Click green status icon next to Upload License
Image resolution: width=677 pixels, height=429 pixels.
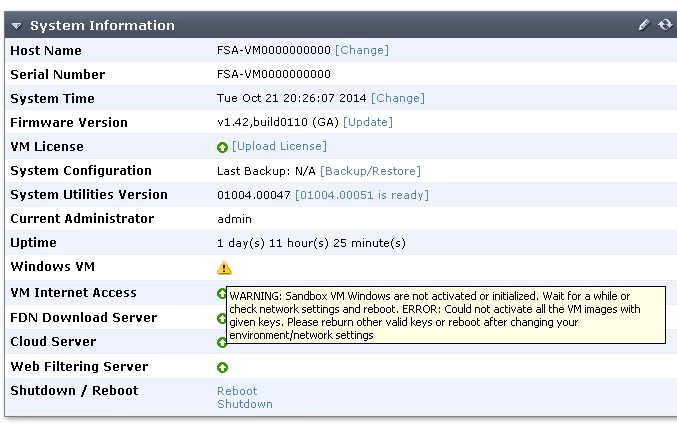[x=222, y=148]
